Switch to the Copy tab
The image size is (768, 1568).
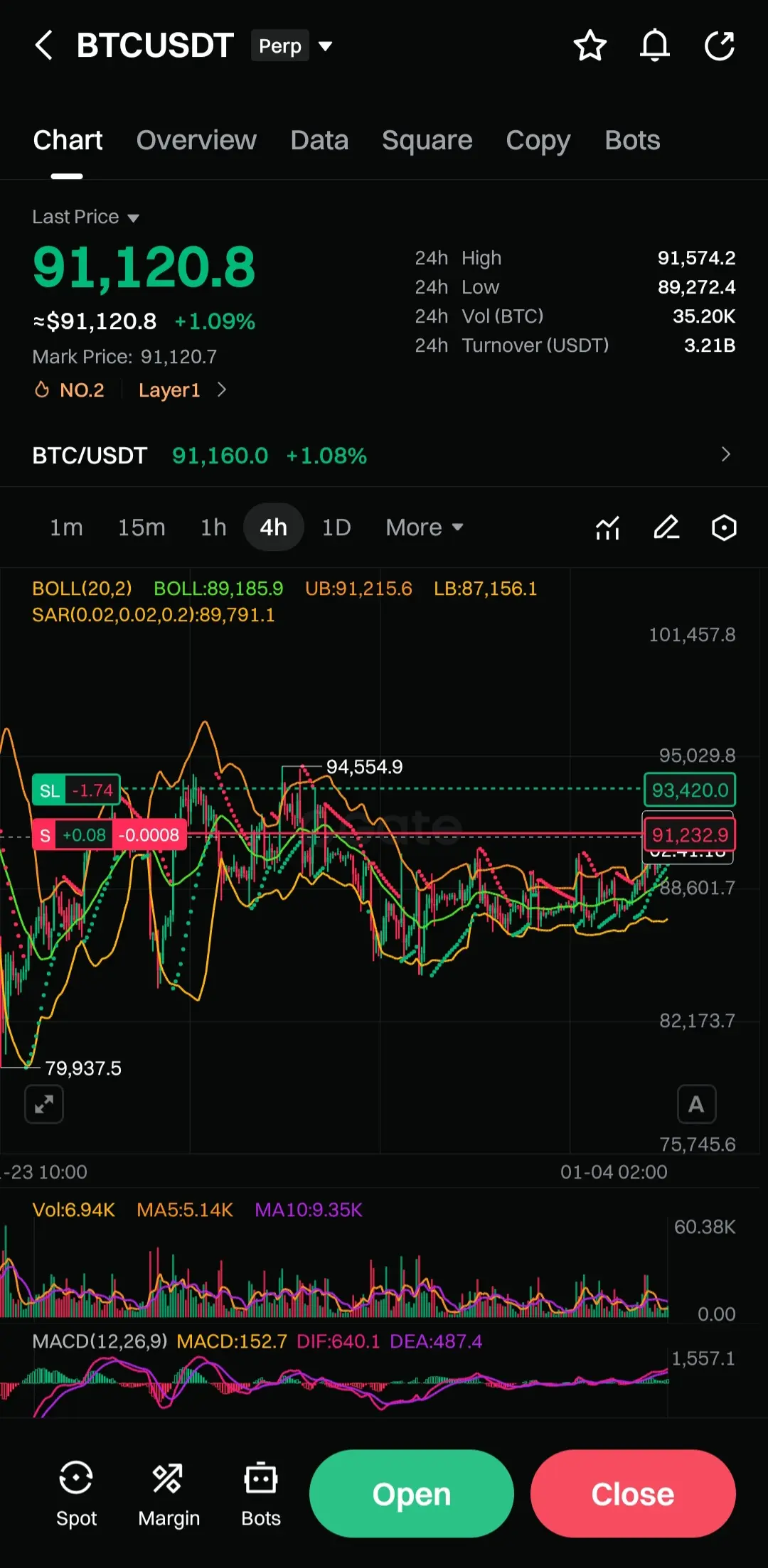pyautogui.click(x=538, y=141)
